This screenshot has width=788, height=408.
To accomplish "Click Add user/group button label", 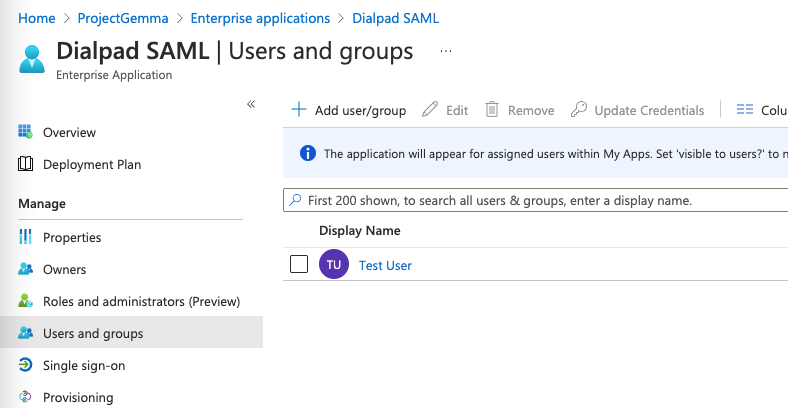I will [x=360, y=110].
